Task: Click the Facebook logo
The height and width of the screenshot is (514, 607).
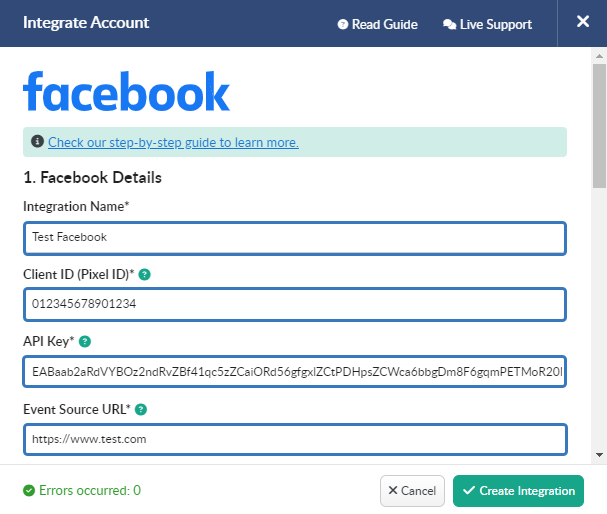Action: point(127,91)
